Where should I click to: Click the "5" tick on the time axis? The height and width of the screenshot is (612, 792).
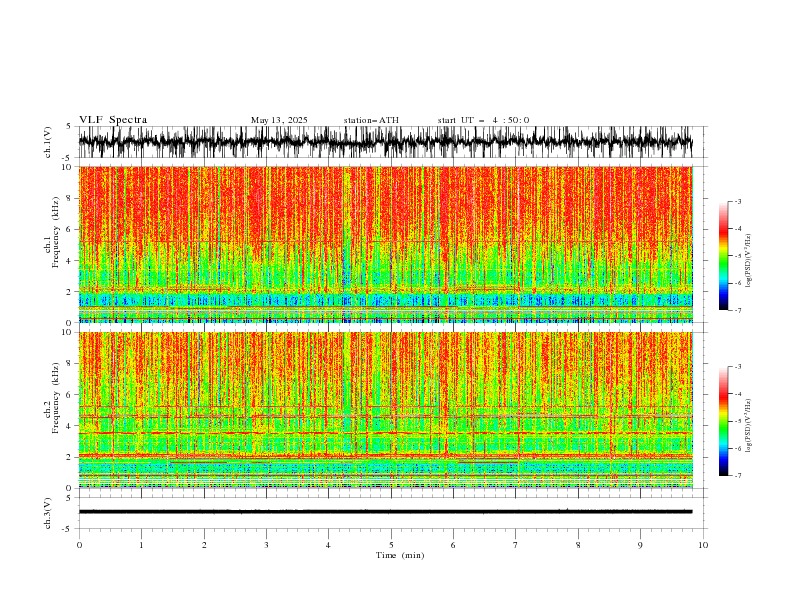tap(391, 545)
